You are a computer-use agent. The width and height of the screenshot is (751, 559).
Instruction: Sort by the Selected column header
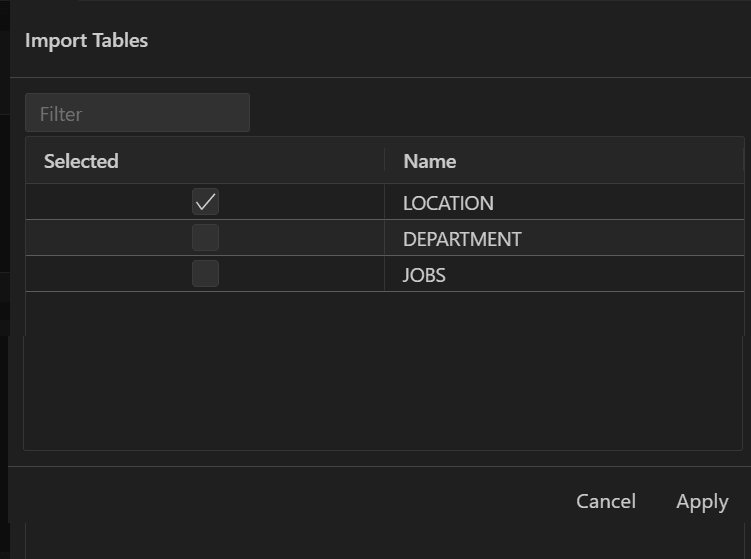[81, 161]
